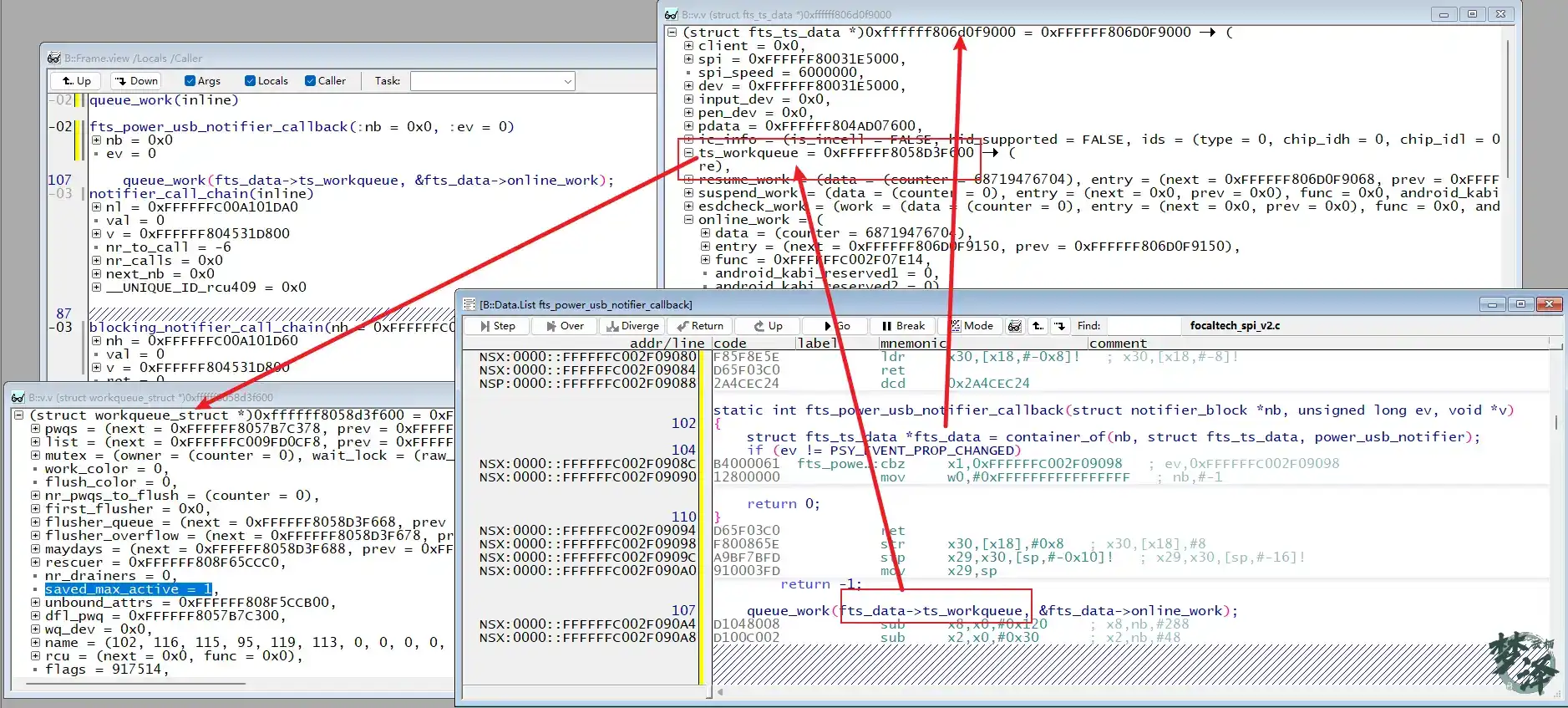Expand the name array member

tap(35, 643)
